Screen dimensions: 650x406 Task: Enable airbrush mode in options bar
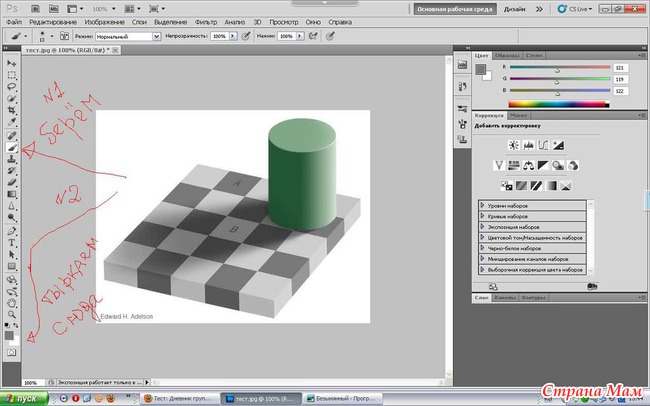(313, 36)
